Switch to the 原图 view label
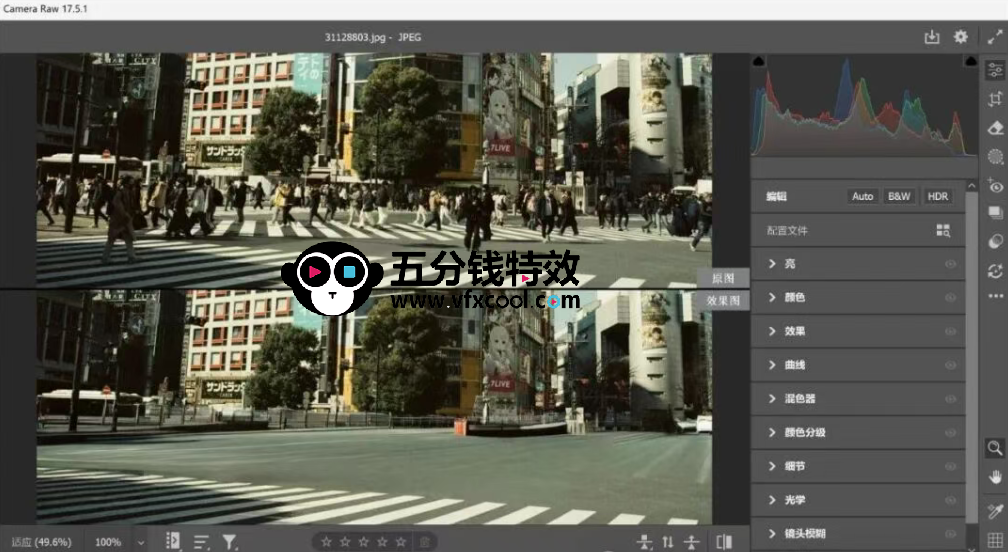Viewport: 1008px width, 552px height. 722,278
